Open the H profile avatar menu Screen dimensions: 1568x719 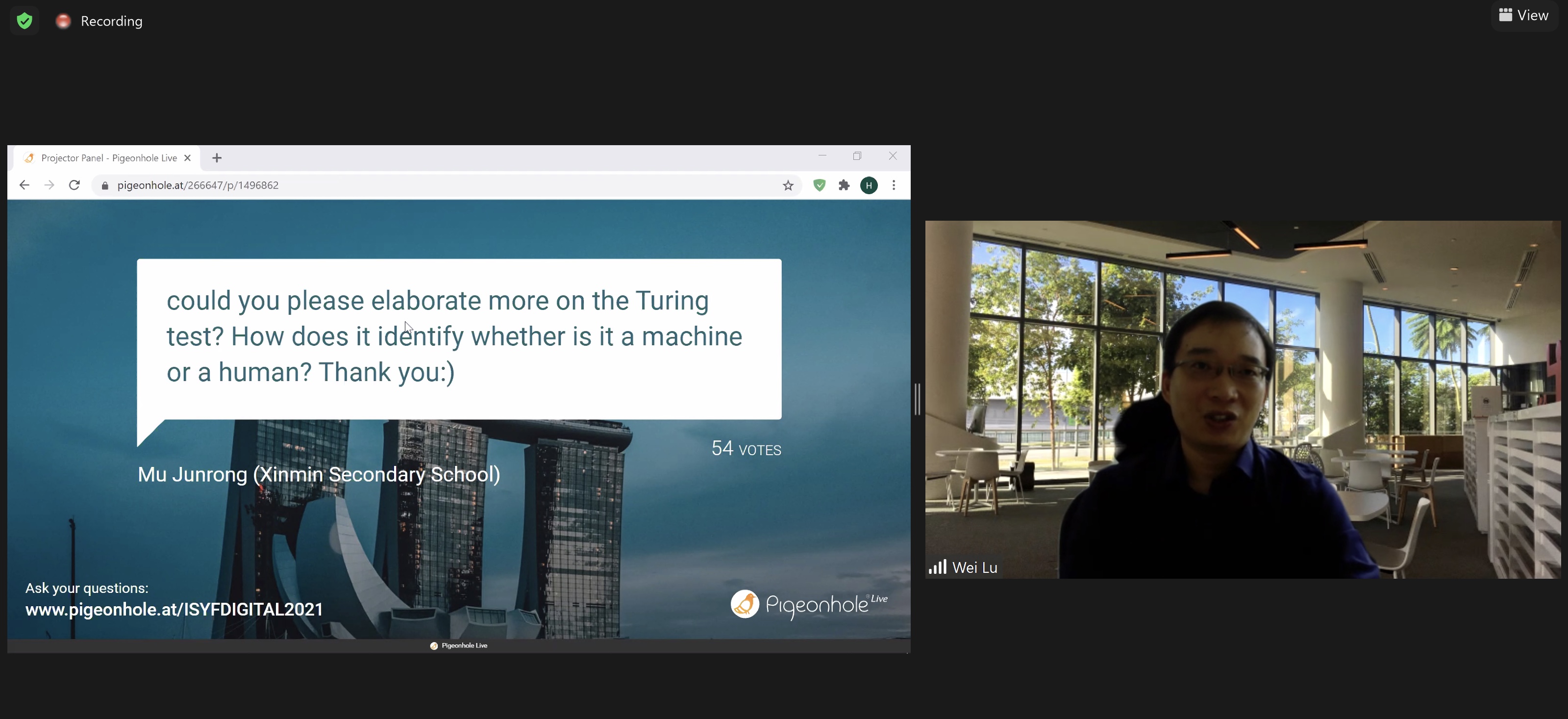click(869, 185)
